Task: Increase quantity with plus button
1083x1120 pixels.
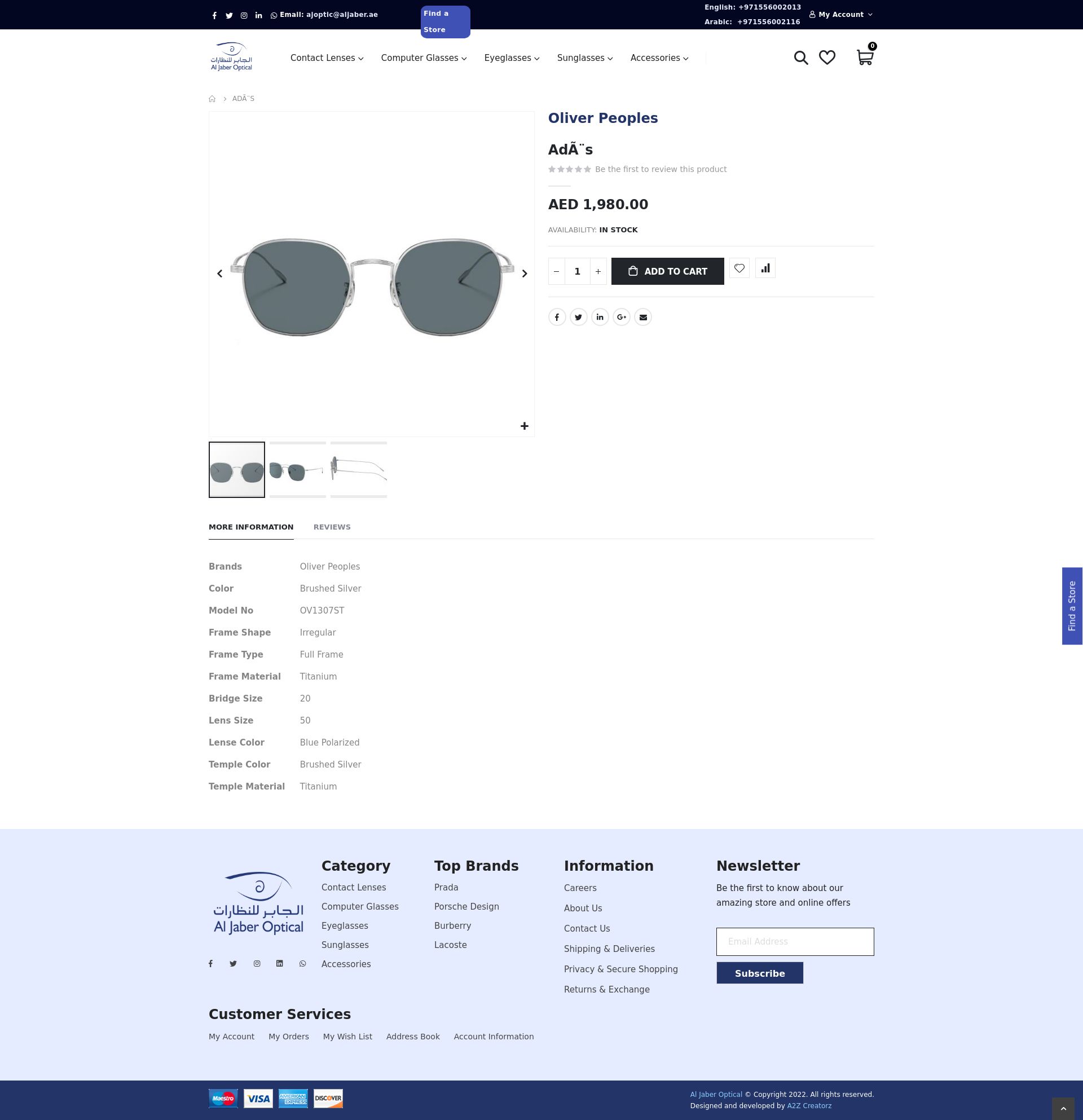Action: click(598, 271)
